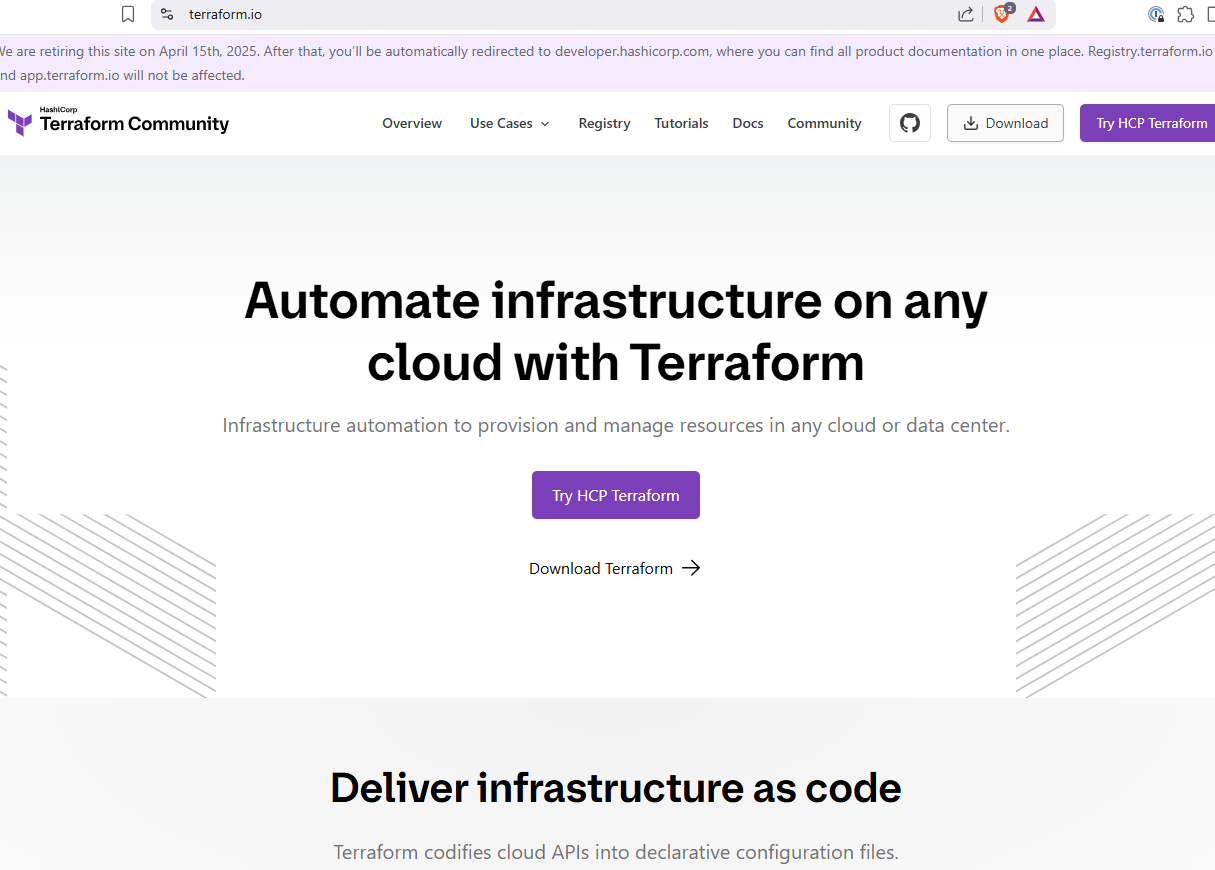Screen dimensions: 1215x870
Task: Open the Overview nav item
Action: (412, 123)
